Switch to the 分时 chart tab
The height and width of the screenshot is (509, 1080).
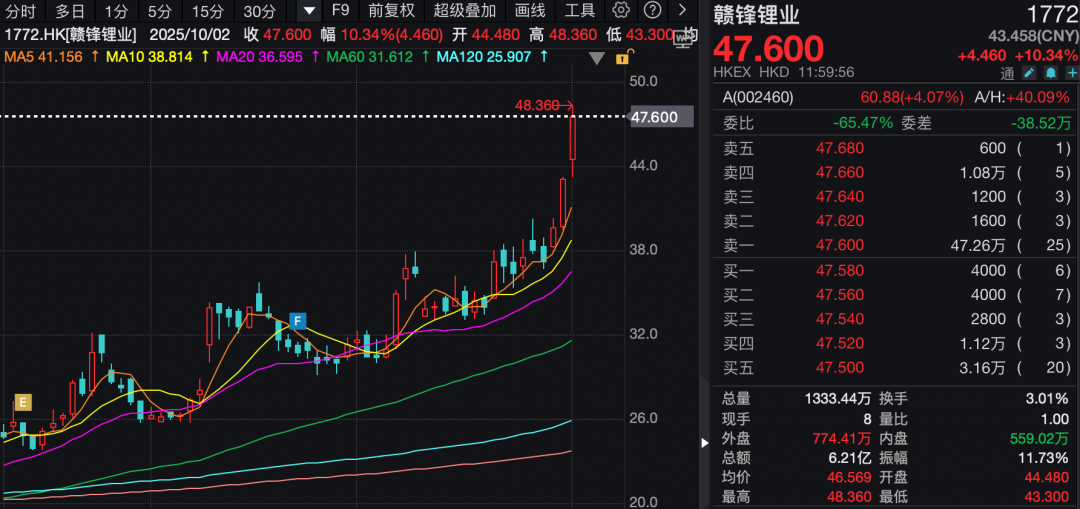click(x=21, y=11)
